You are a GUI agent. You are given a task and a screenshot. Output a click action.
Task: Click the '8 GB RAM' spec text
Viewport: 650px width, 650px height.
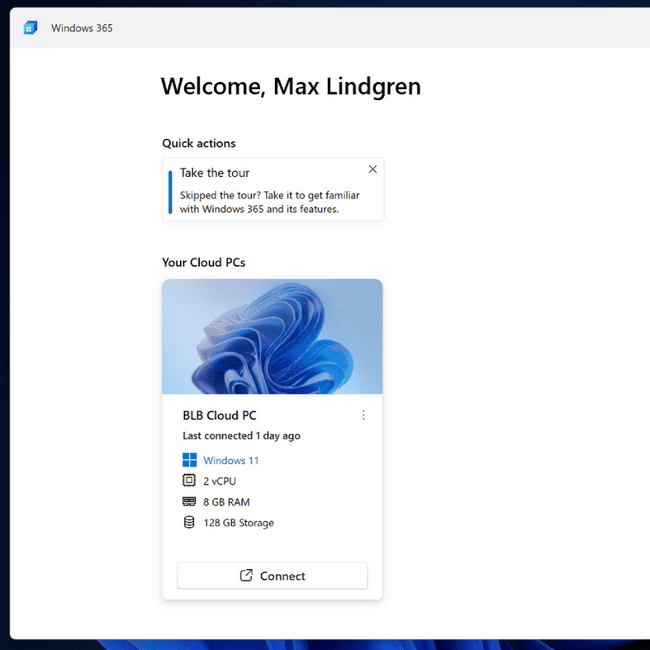tap(226, 502)
